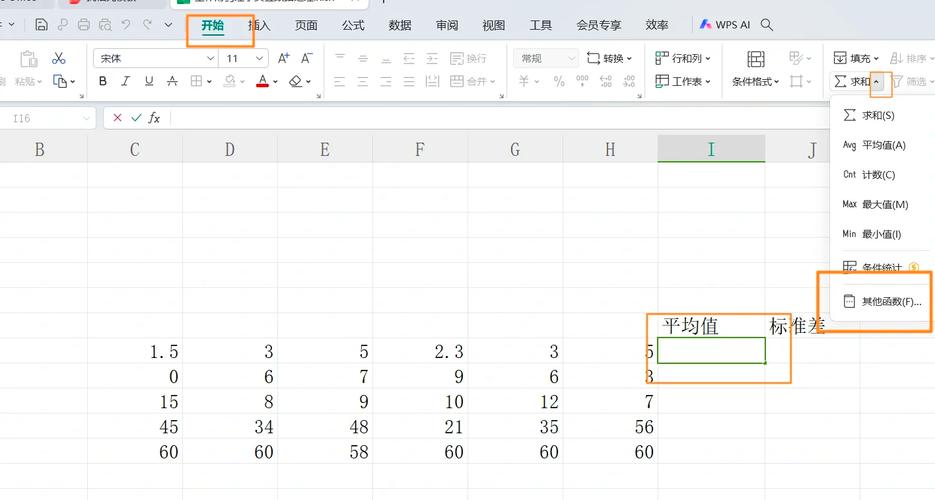Open the 填充 fill dropdown
The height and width of the screenshot is (500, 935).
pos(856,58)
